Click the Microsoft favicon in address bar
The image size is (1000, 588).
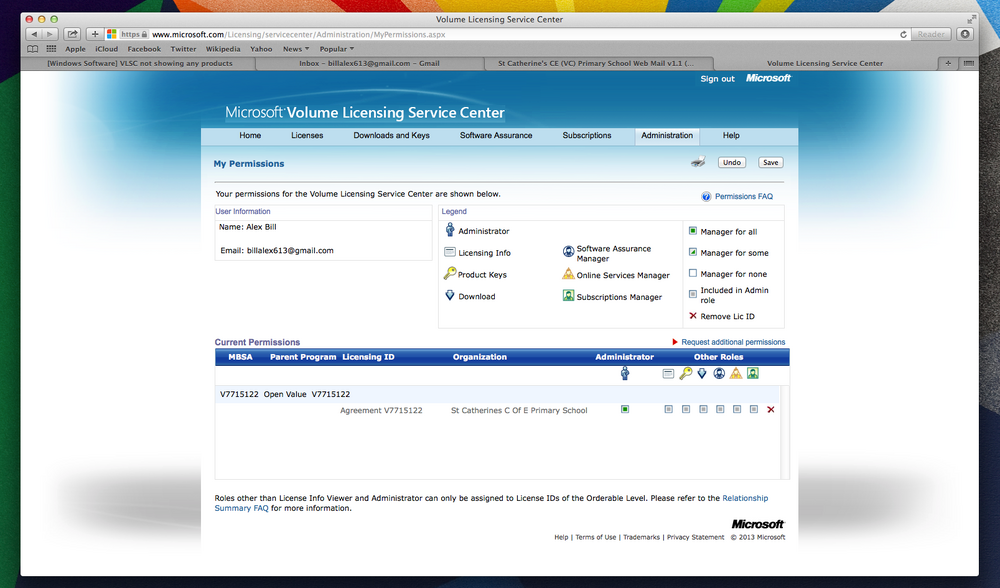112,34
